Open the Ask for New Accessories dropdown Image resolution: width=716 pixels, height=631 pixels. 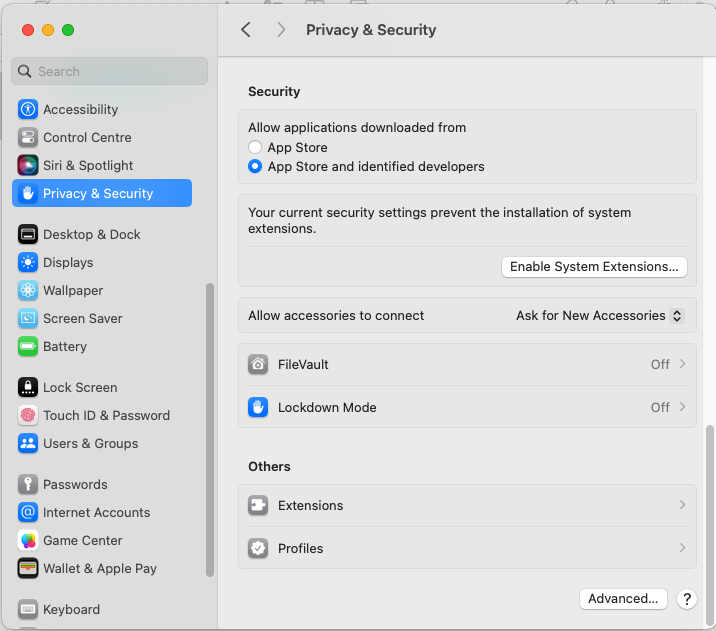click(599, 316)
